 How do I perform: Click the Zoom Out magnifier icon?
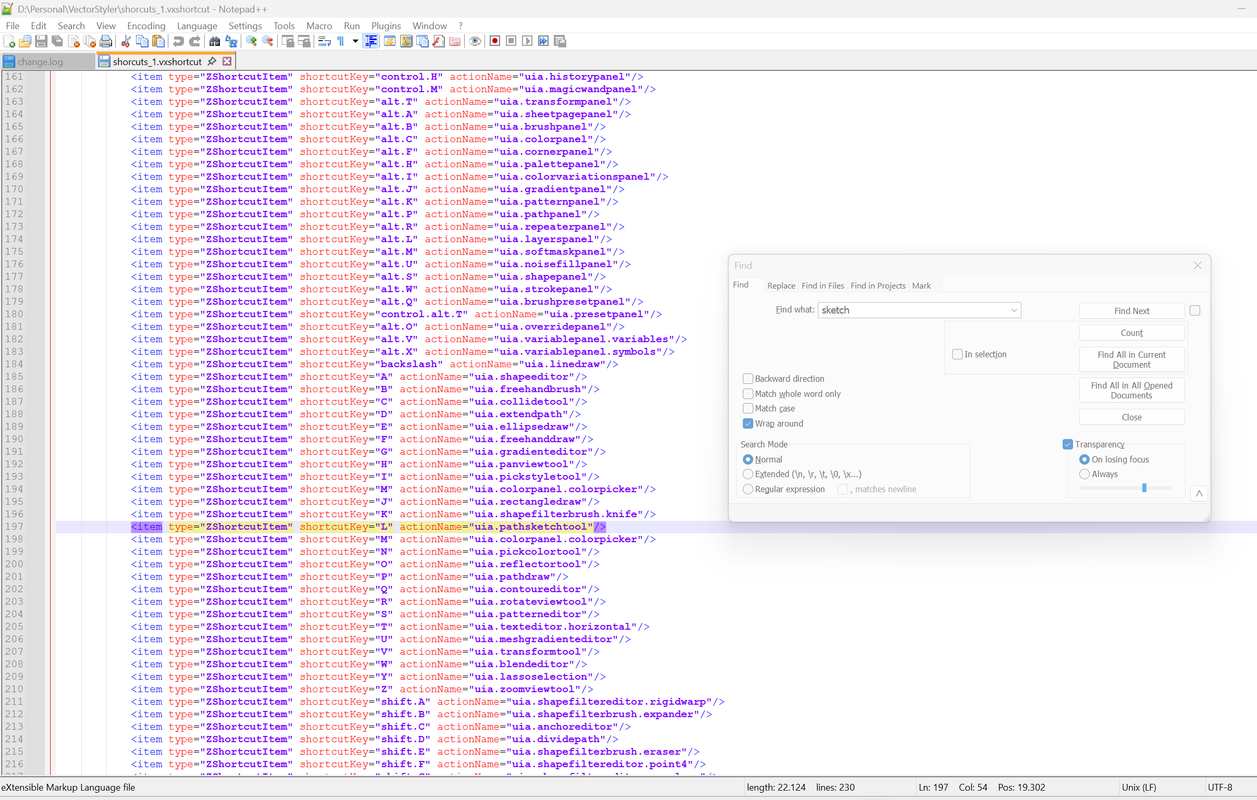(267, 41)
